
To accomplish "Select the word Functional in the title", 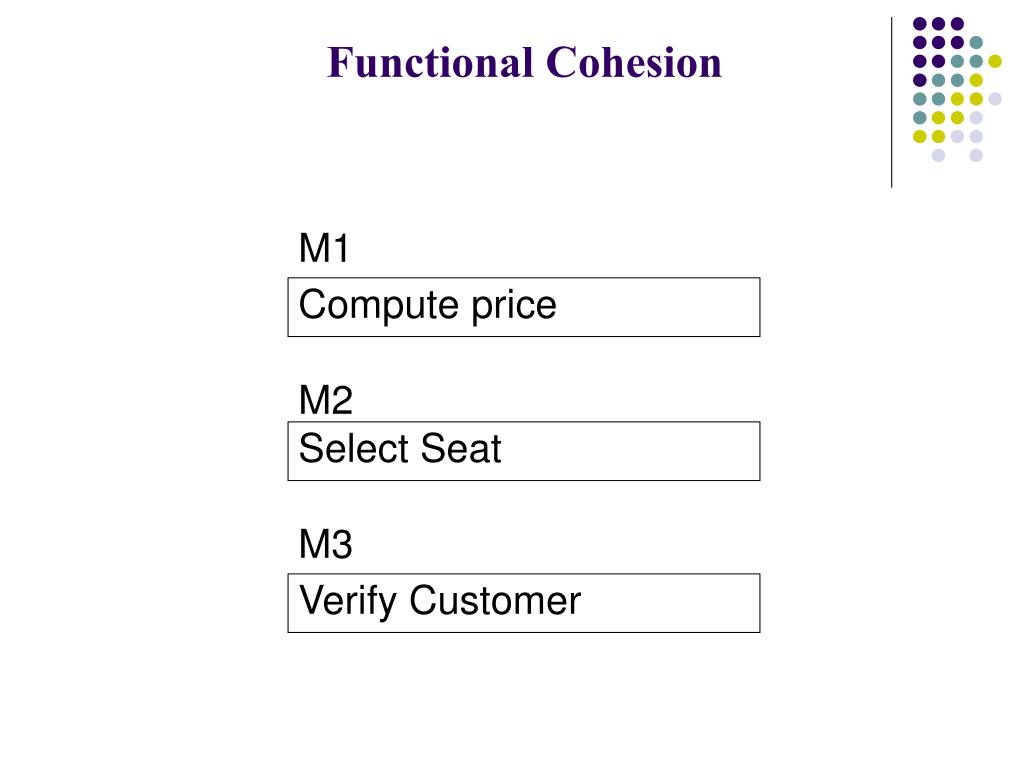I will click(x=430, y=63).
